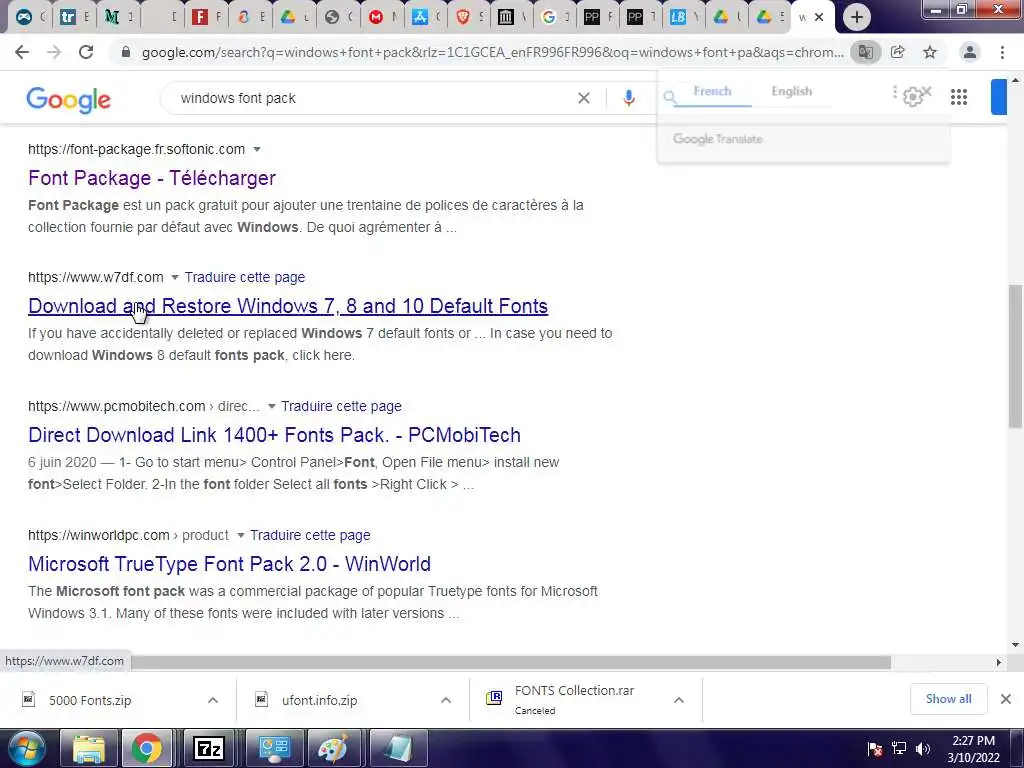Click the share page icon
The image size is (1024, 768).
pos(898,52)
